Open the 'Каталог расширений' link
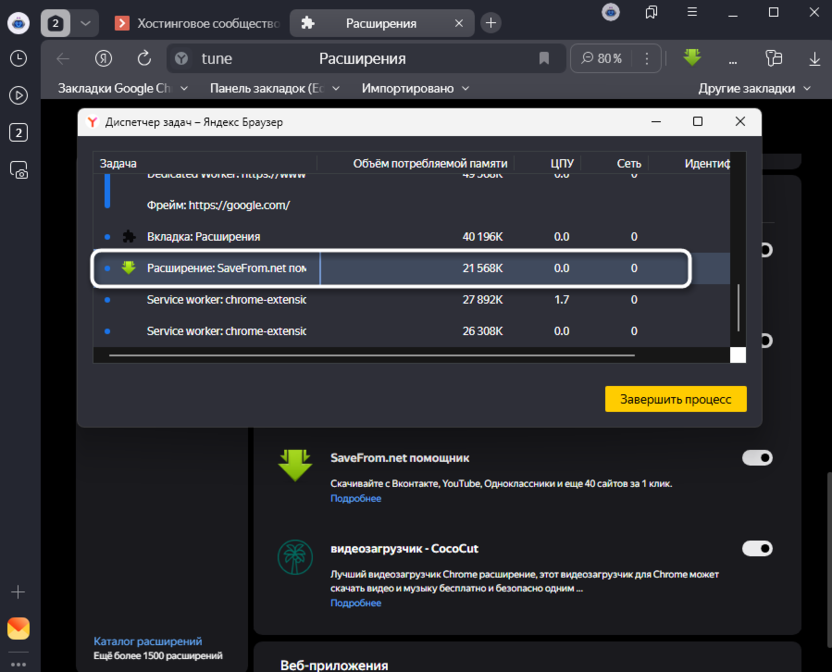The height and width of the screenshot is (672, 832). coord(147,641)
